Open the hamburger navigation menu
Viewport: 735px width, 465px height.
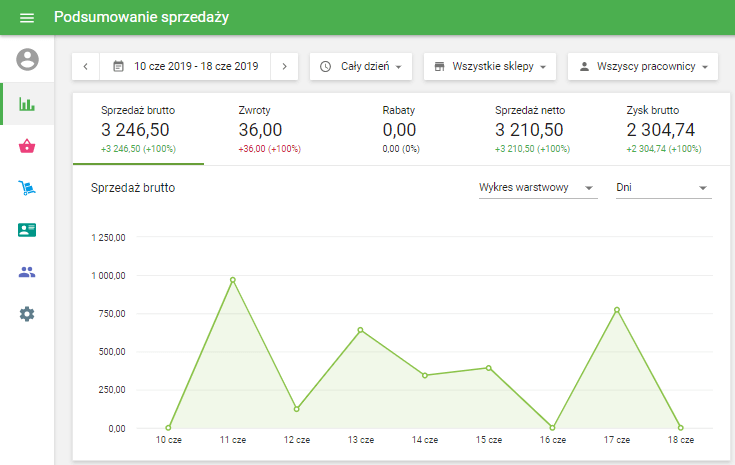(x=27, y=18)
